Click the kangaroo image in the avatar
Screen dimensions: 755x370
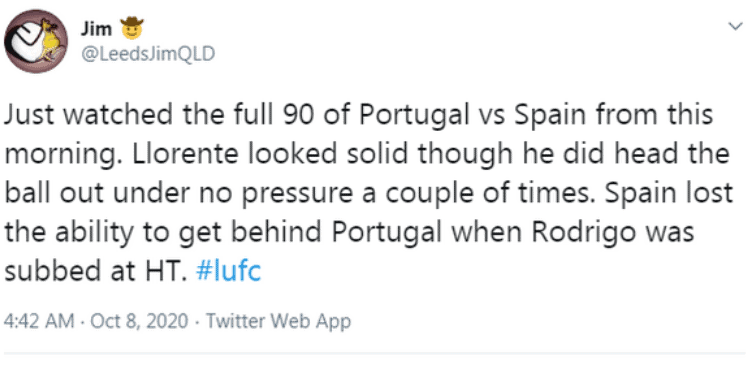pyautogui.click(x=48, y=40)
